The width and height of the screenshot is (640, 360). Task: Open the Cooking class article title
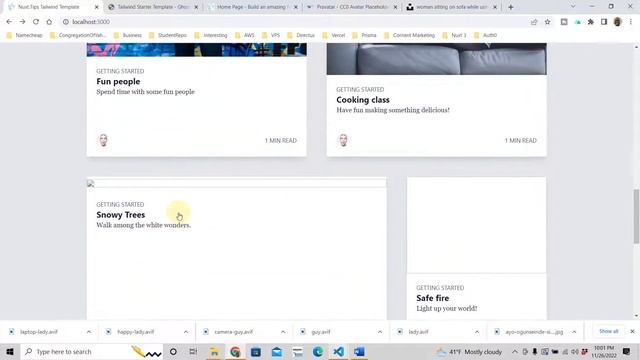[363, 100]
